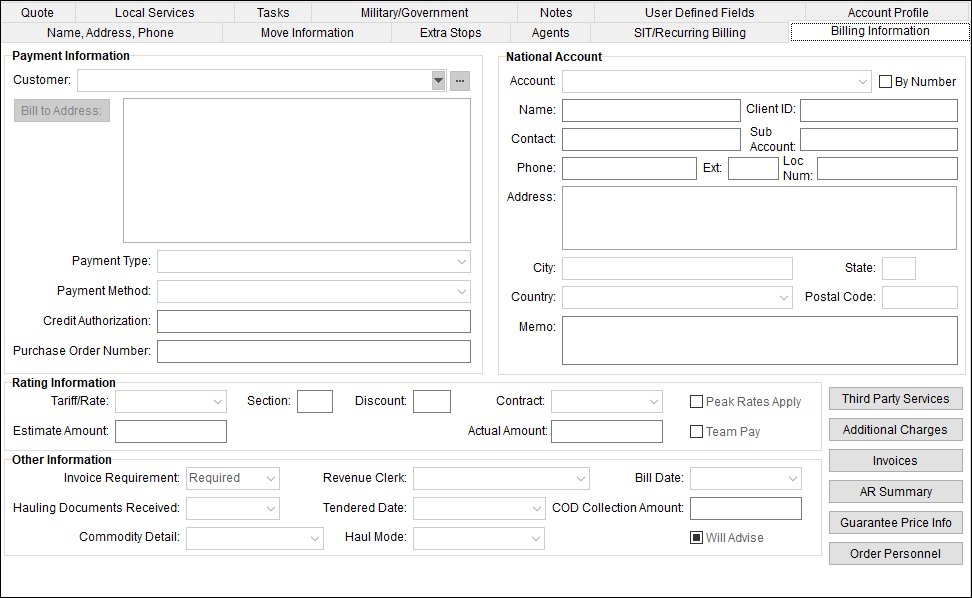
Task: Switch to the Quote tab
Action: [x=37, y=12]
